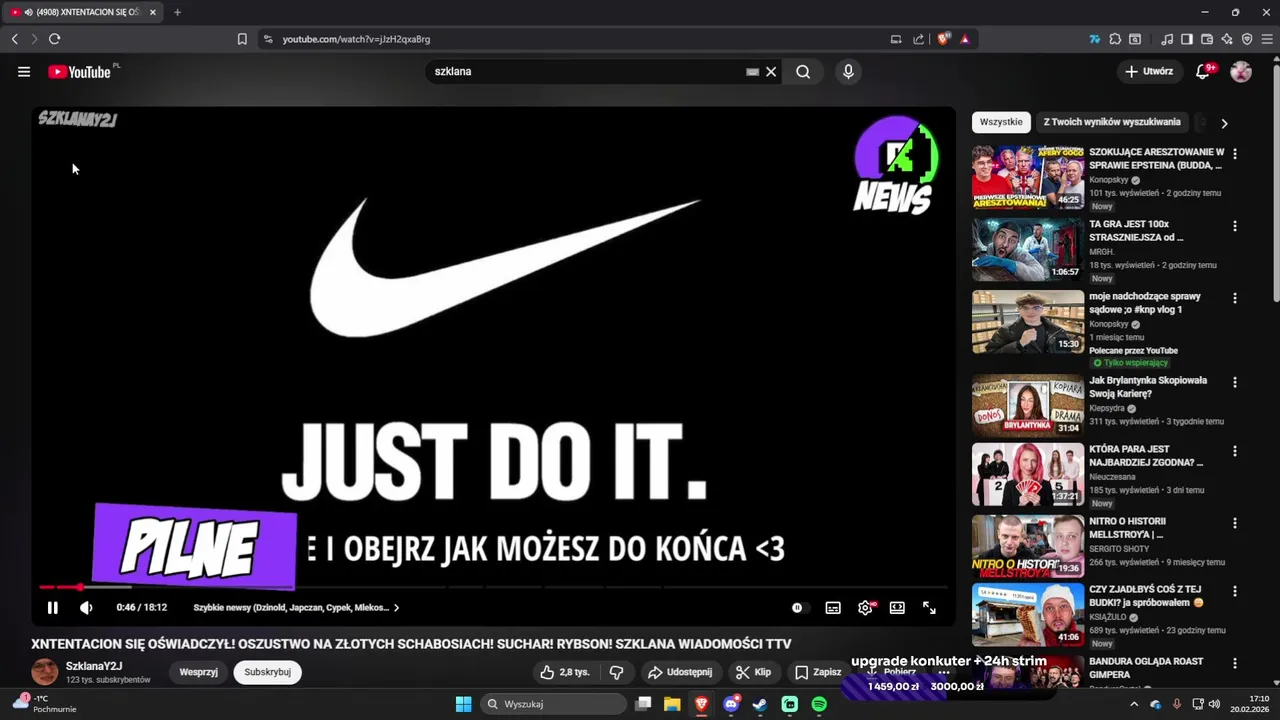Toggle subtitles in the player
Screen dimensions: 1280x720
[x=833, y=607]
